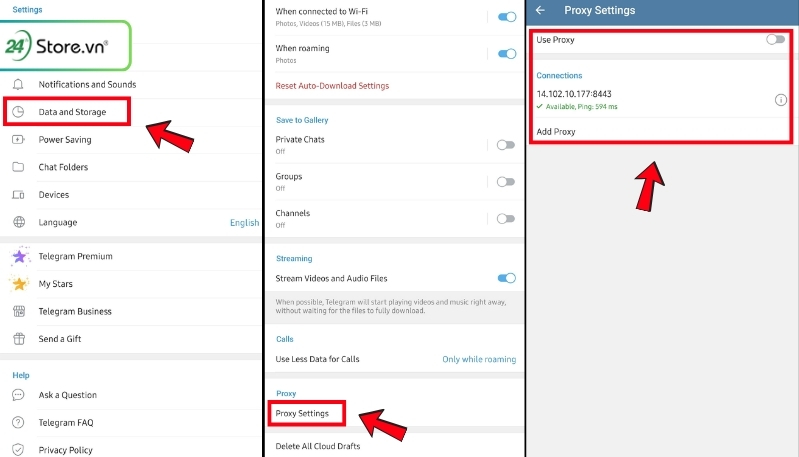Screen dimensions: 799x457
Task: Click the Ask a Question chat bubble icon
Action: pyautogui.click(x=18, y=395)
